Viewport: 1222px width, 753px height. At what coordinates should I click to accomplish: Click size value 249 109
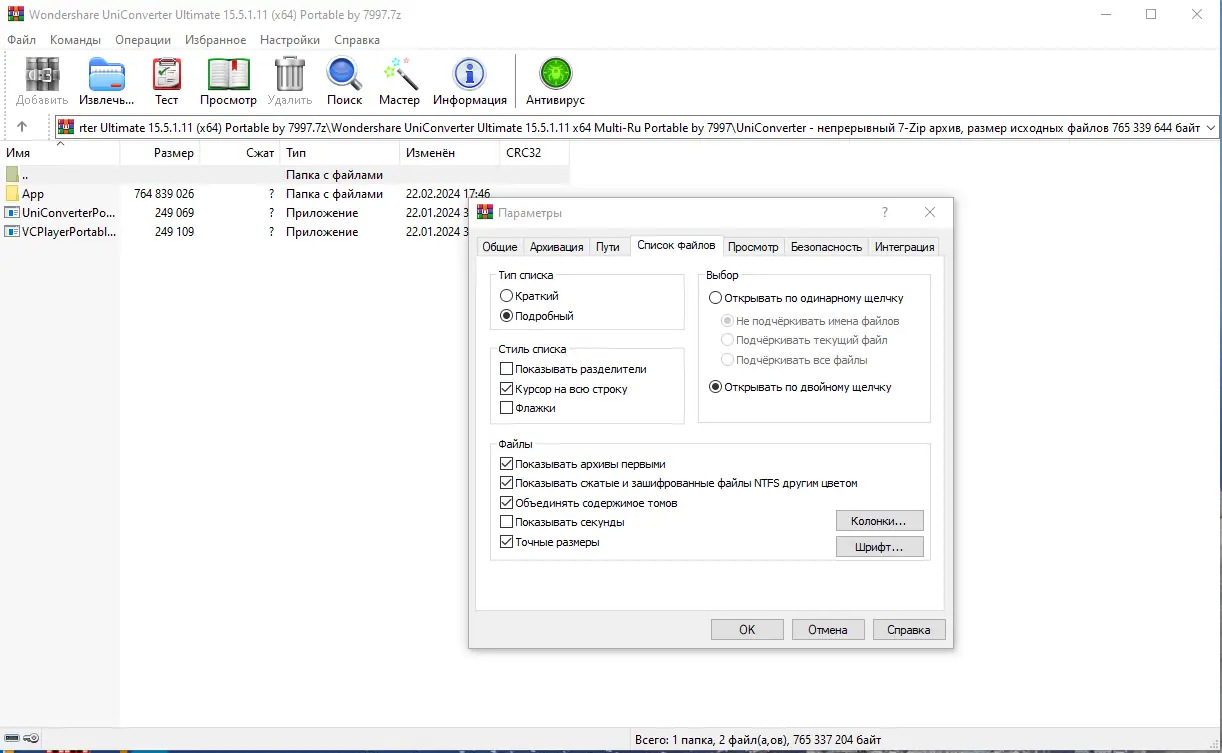(x=174, y=232)
